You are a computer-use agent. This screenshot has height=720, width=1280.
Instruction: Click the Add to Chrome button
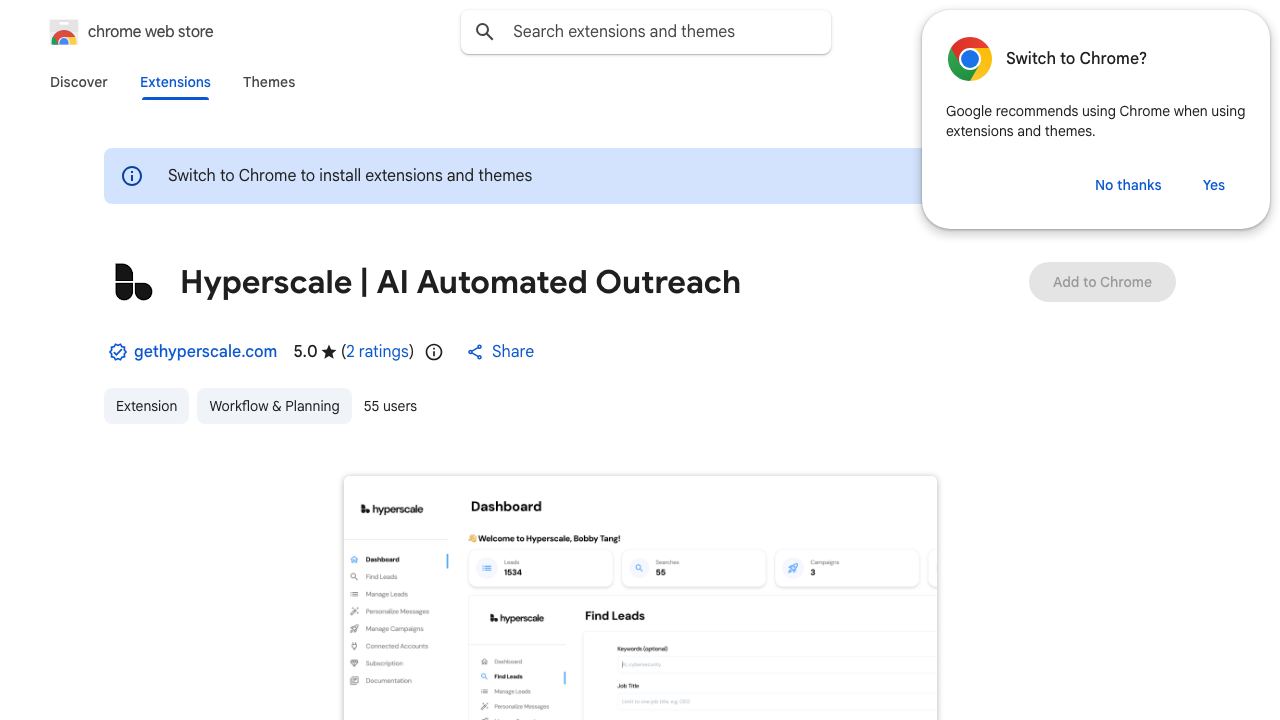1102,282
